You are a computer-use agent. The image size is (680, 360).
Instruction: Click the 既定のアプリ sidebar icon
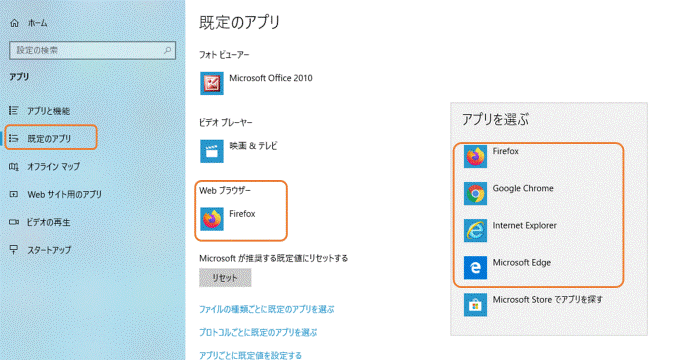[x=14, y=138]
